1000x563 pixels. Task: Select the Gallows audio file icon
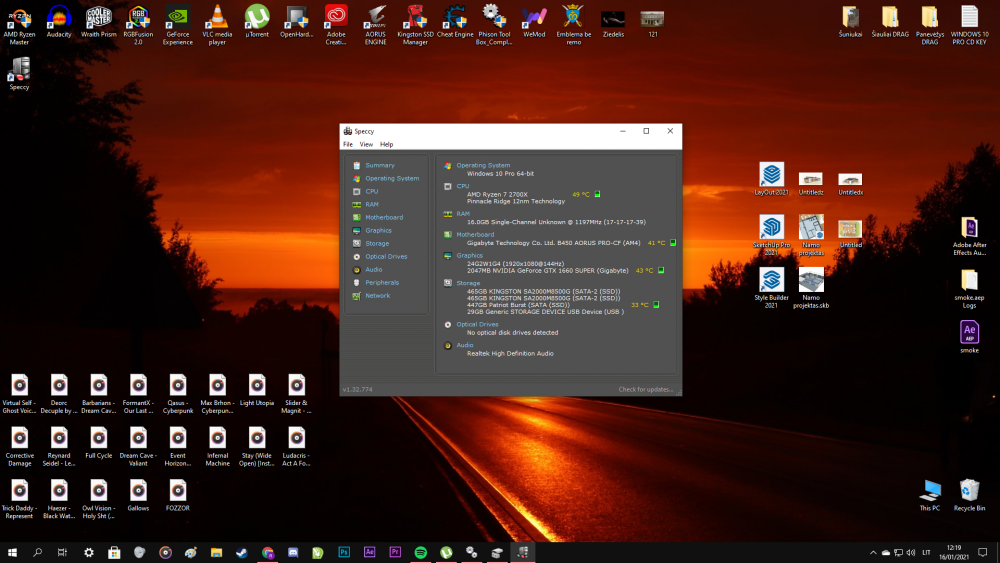138,495
